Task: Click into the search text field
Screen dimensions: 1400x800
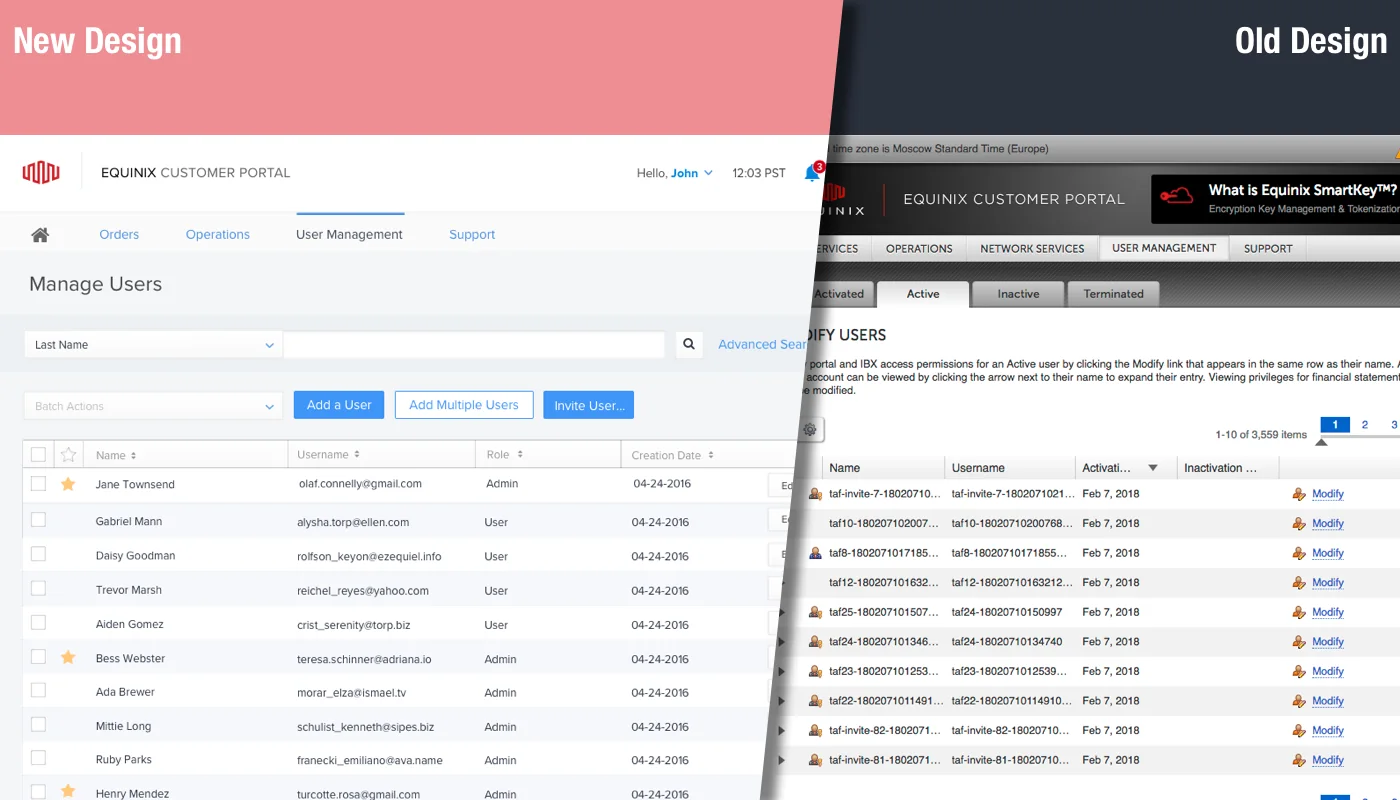Action: 474,345
